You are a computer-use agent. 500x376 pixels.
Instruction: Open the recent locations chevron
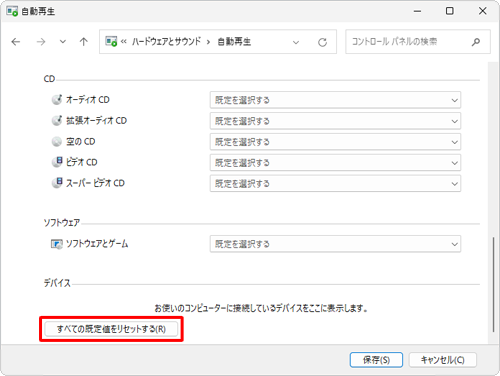tap(63, 42)
